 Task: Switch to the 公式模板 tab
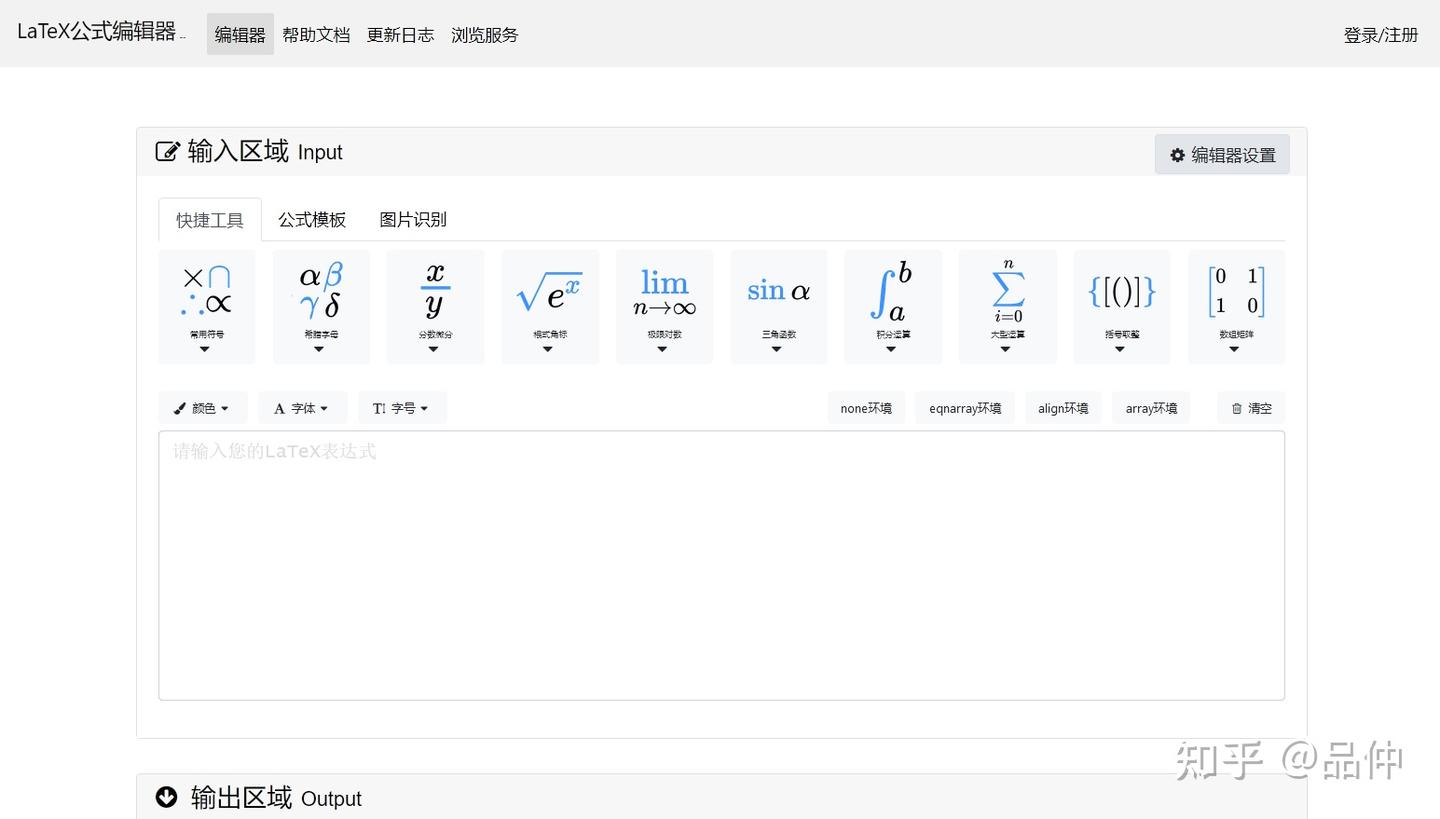(311, 219)
